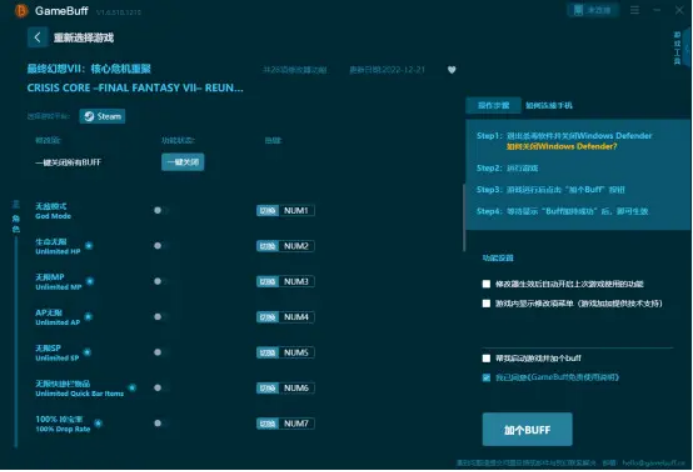Viewport: 693px width, 472px height.
Task: Expand the game tools side panel
Action: (x=681, y=47)
